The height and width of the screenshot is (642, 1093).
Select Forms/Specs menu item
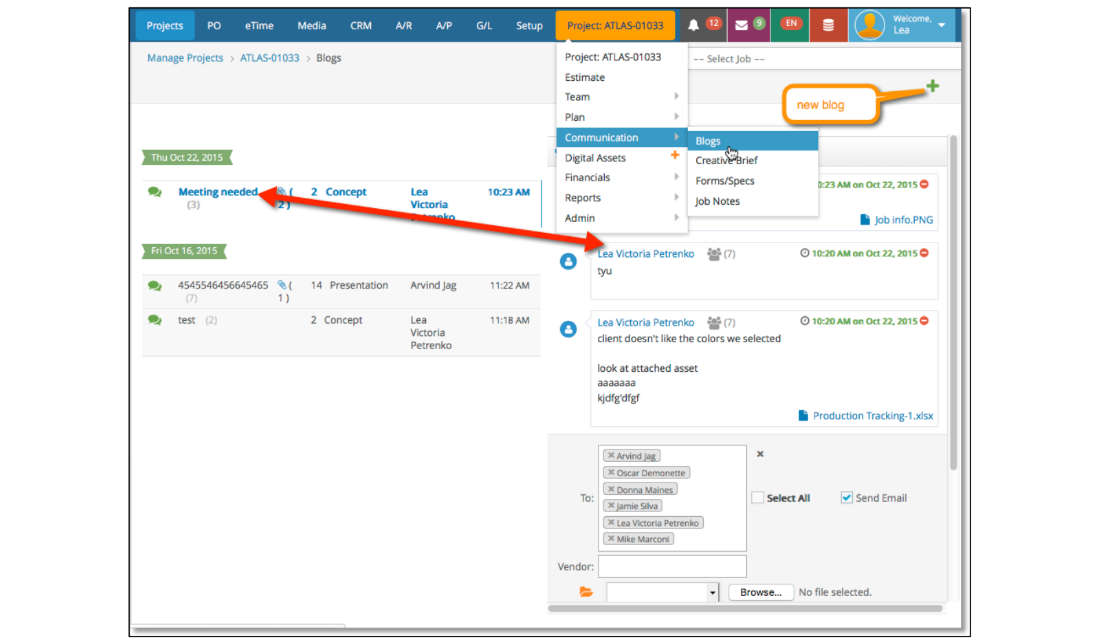(x=725, y=181)
